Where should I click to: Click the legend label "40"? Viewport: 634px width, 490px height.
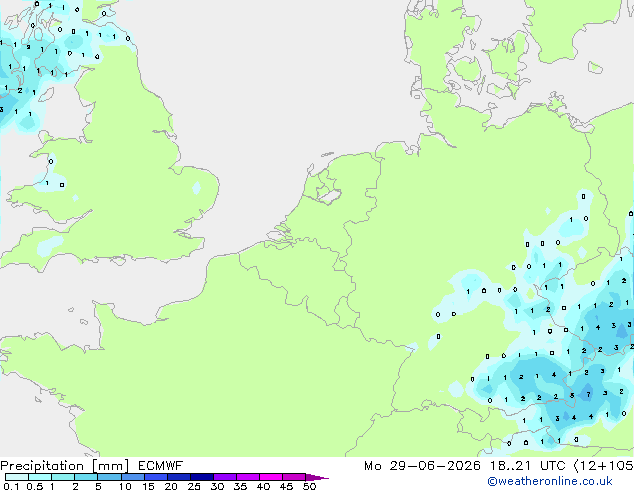pos(263,486)
